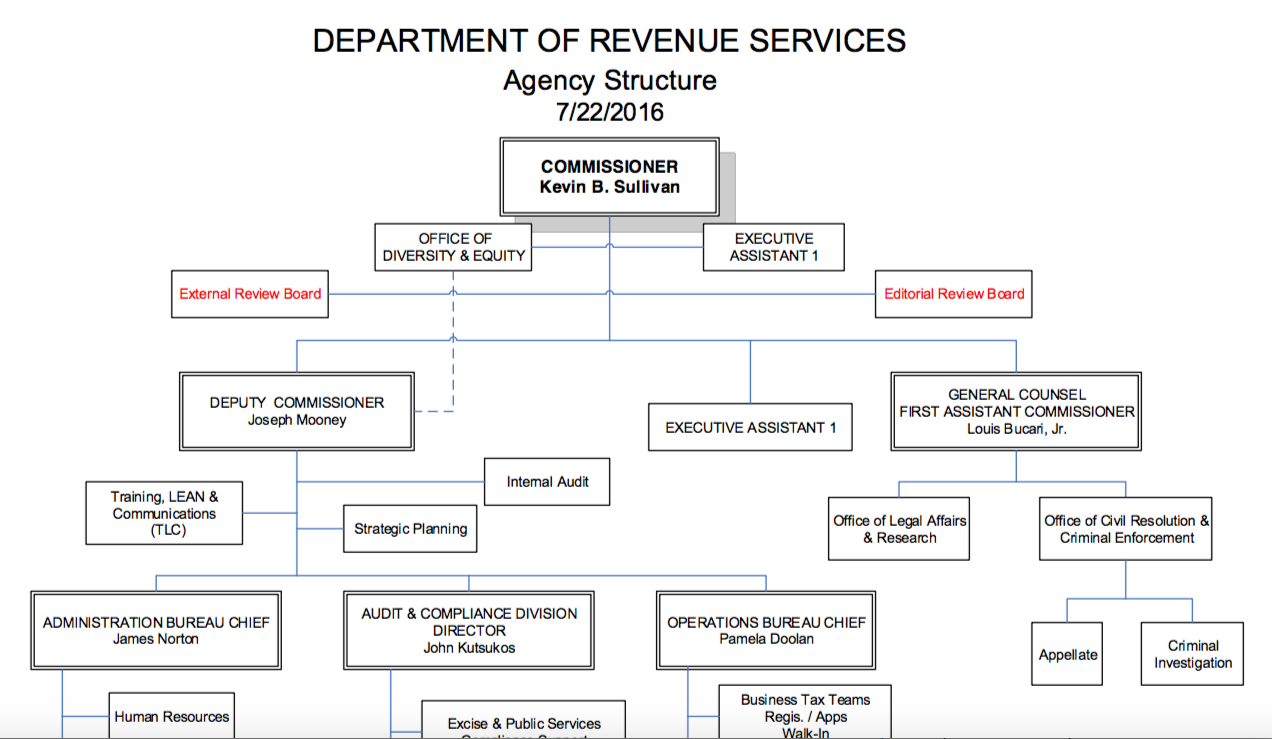Click Office of Civil Resolution & Criminal Enforcement
The width and height of the screenshot is (1272, 739).
point(1126,529)
